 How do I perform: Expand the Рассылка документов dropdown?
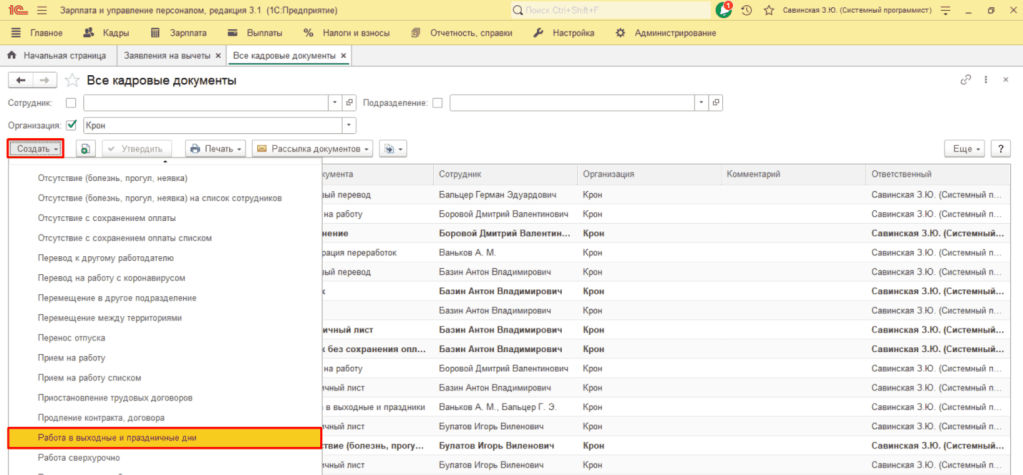314,148
